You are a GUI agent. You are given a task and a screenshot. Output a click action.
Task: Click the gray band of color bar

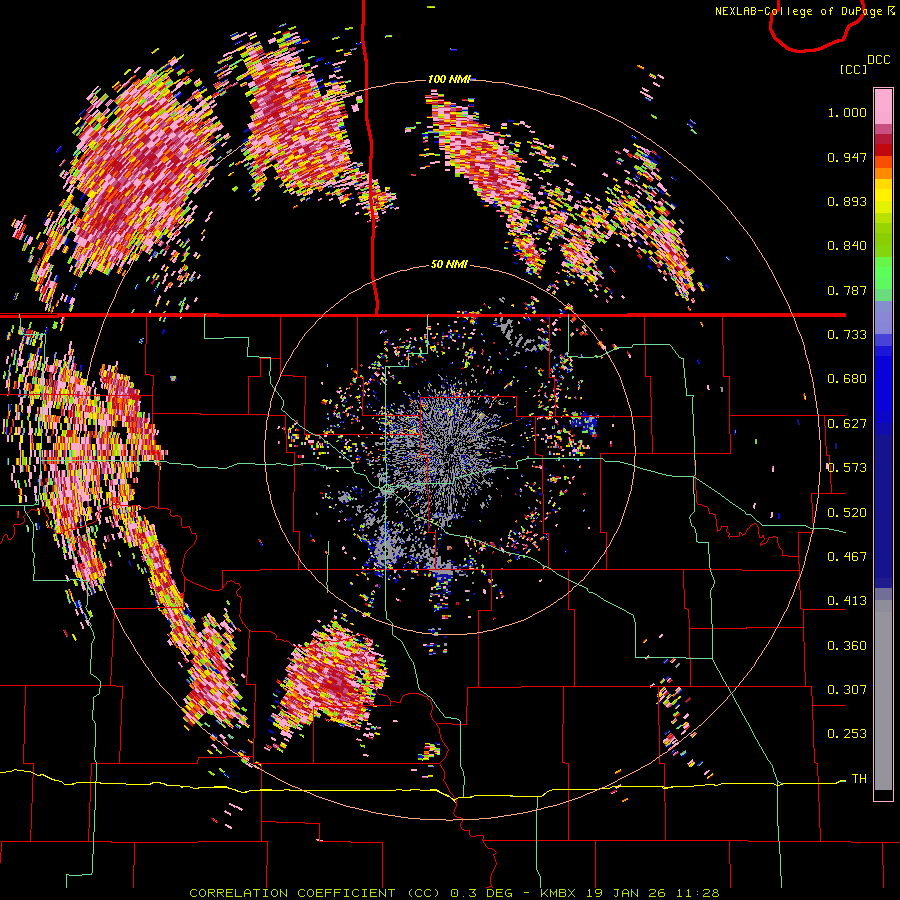point(883,695)
